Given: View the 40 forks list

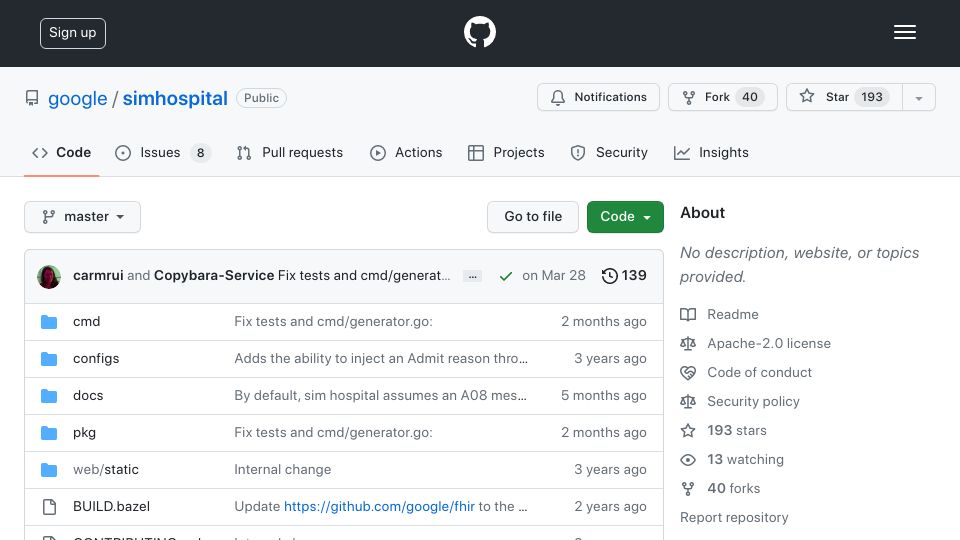Looking at the screenshot, I should 733,489.
